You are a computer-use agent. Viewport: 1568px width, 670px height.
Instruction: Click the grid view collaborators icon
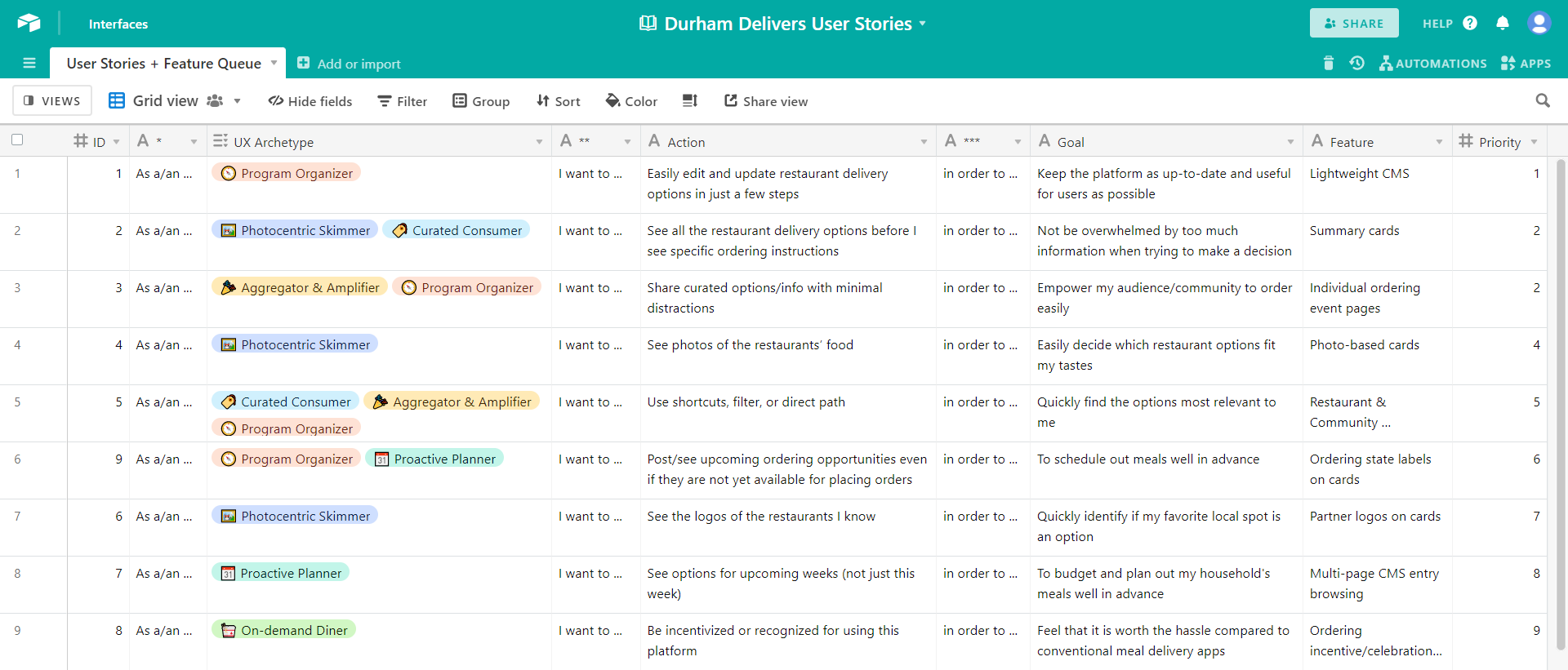215,100
